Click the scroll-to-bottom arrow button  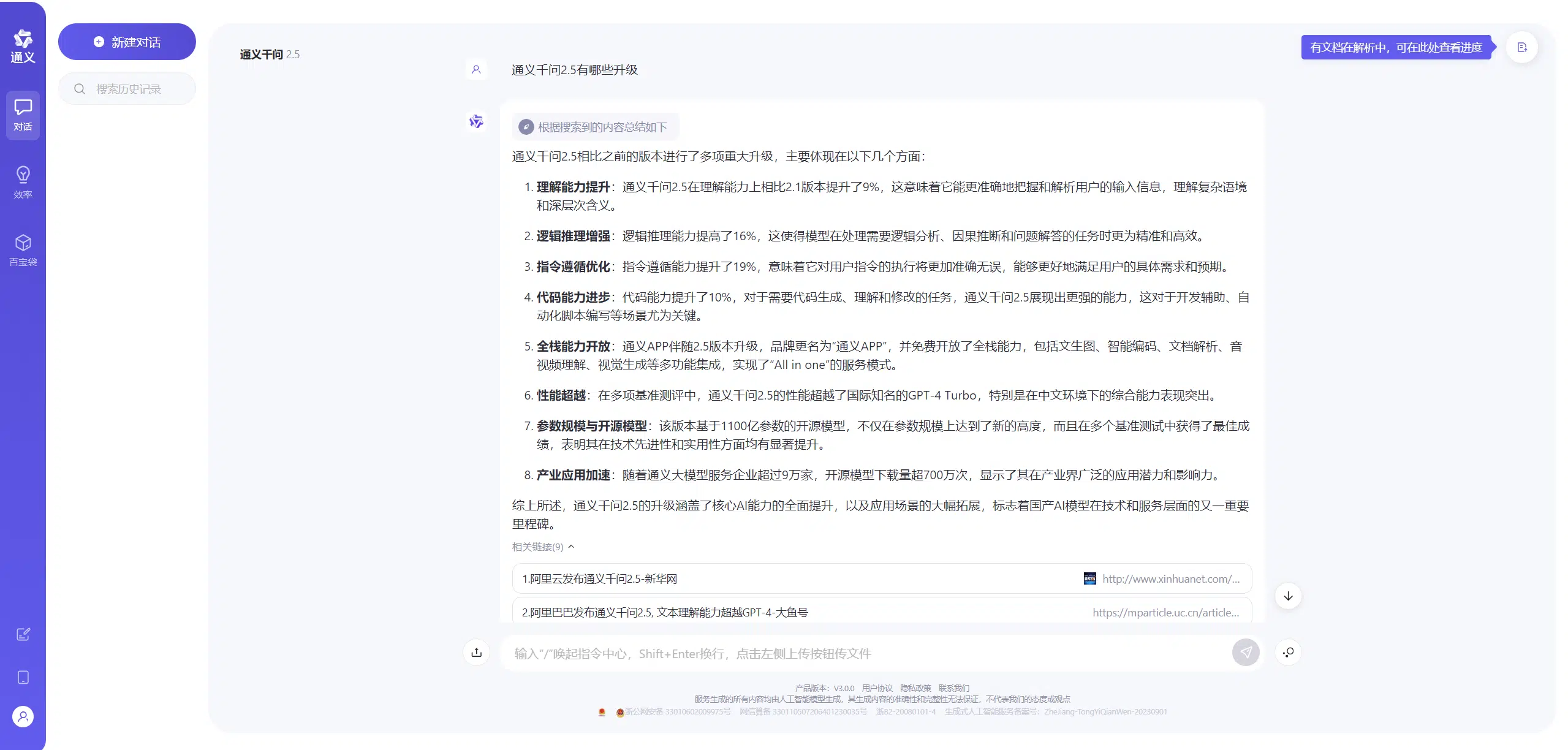click(1288, 596)
